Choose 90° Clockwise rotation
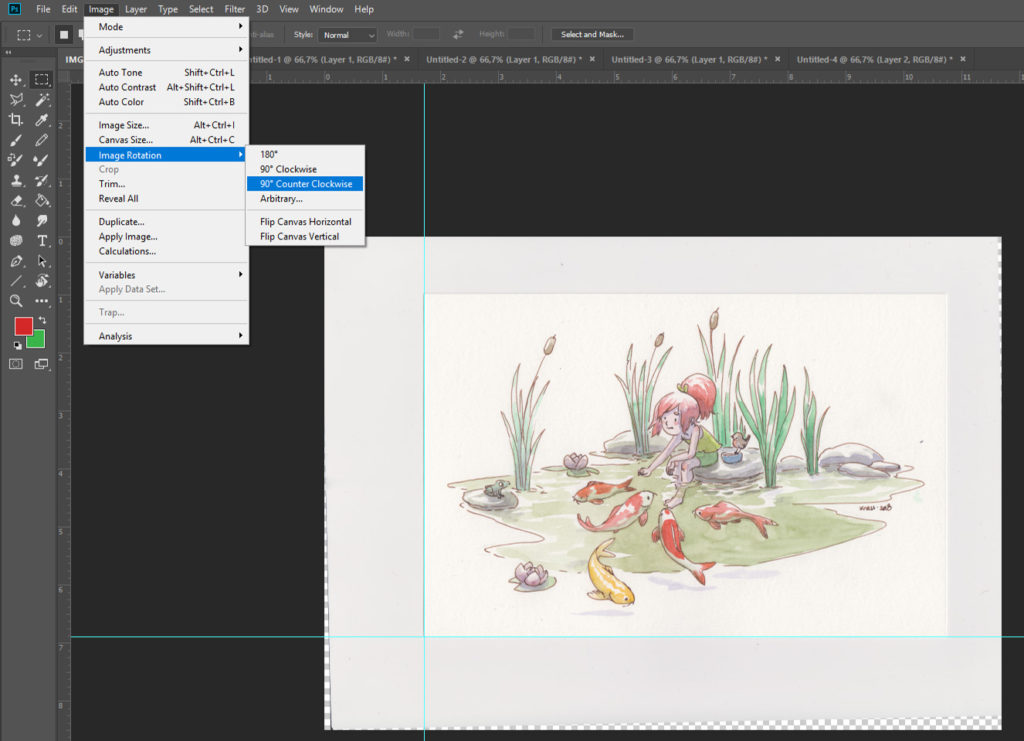The height and width of the screenshot is (741, 1024). coord(305,169)
